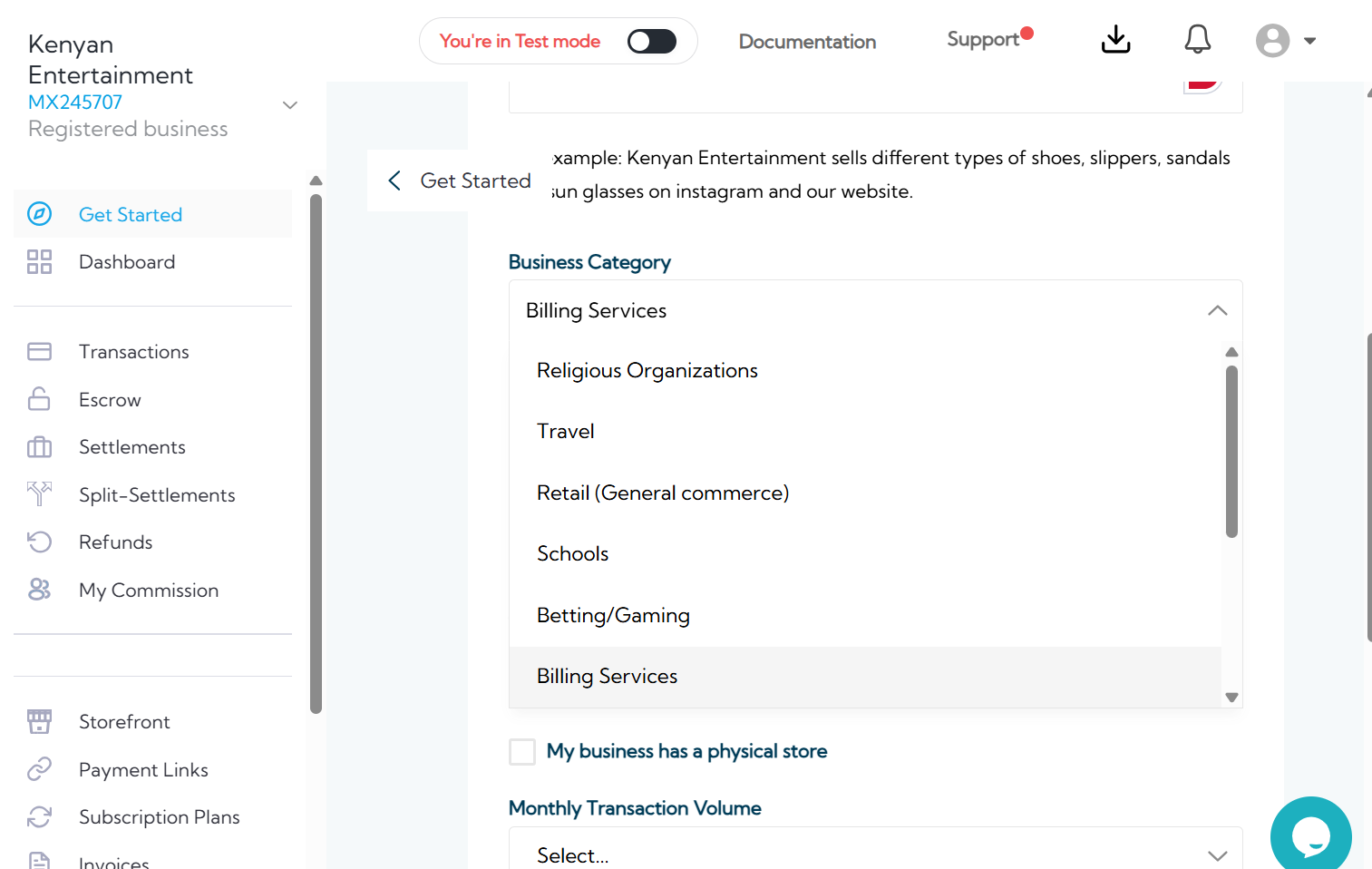The image size is (1372, 869).
Task: Toggle the Test mode switch
Action: click(651, 42)
